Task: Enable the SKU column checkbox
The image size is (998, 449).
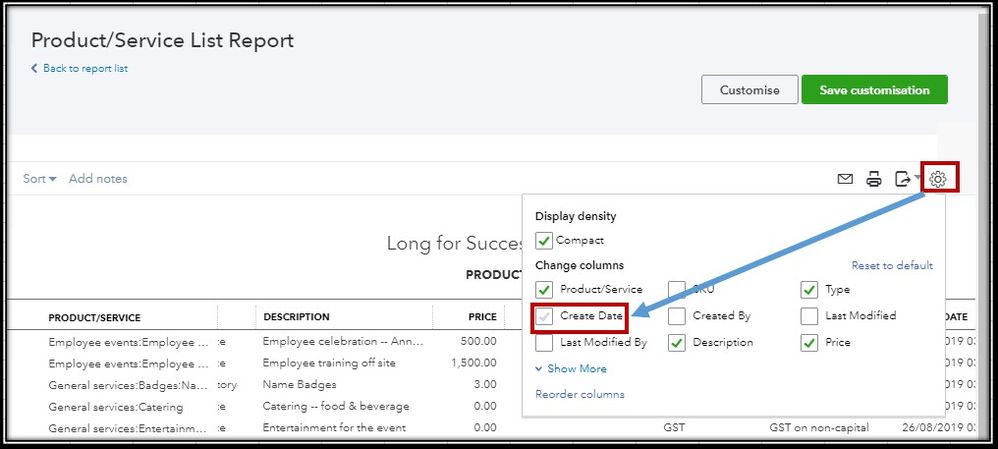Action: click(x=677, y=290)
